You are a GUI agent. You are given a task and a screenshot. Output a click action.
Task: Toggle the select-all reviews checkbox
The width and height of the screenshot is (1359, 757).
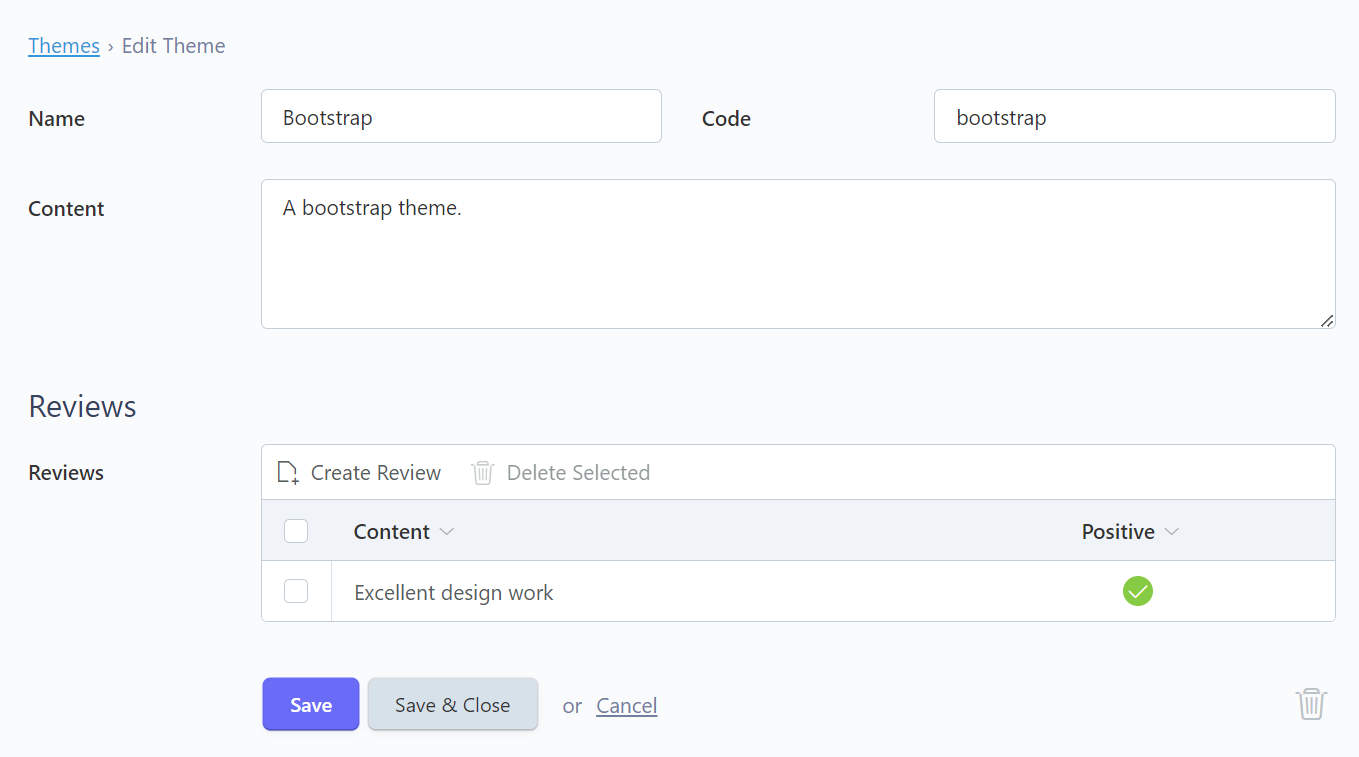coord(296,531)
